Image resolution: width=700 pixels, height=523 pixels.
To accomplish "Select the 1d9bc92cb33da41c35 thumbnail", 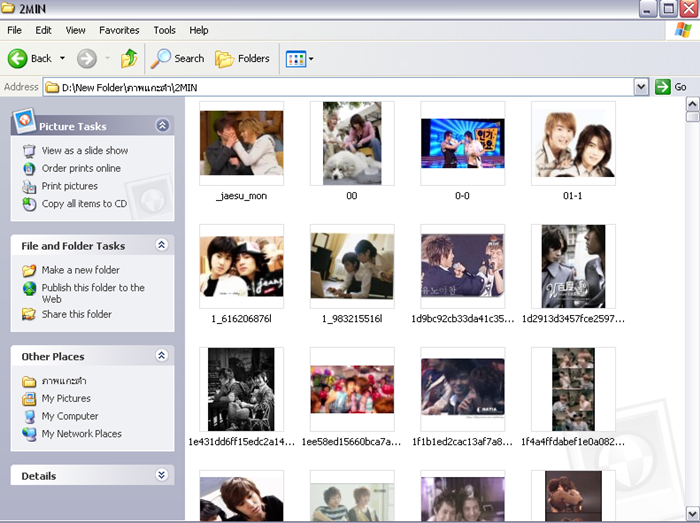I will point(463,266).
